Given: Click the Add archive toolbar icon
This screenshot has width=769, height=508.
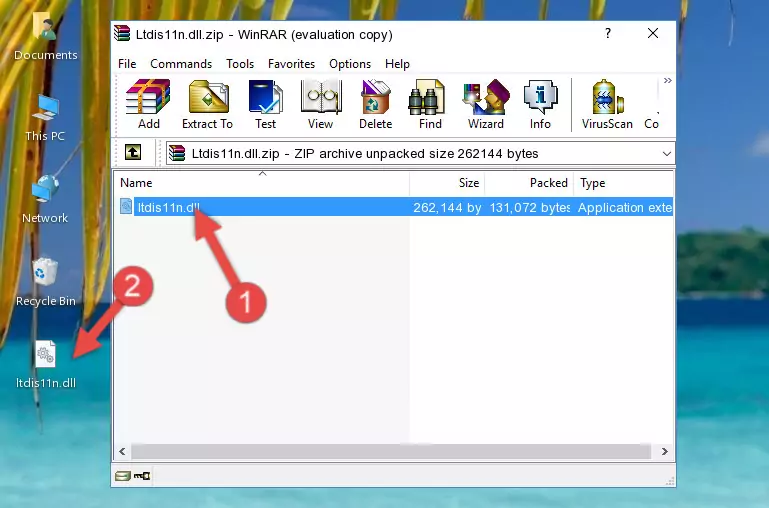Looking at the screenshot, I should [x=148, y=104].
